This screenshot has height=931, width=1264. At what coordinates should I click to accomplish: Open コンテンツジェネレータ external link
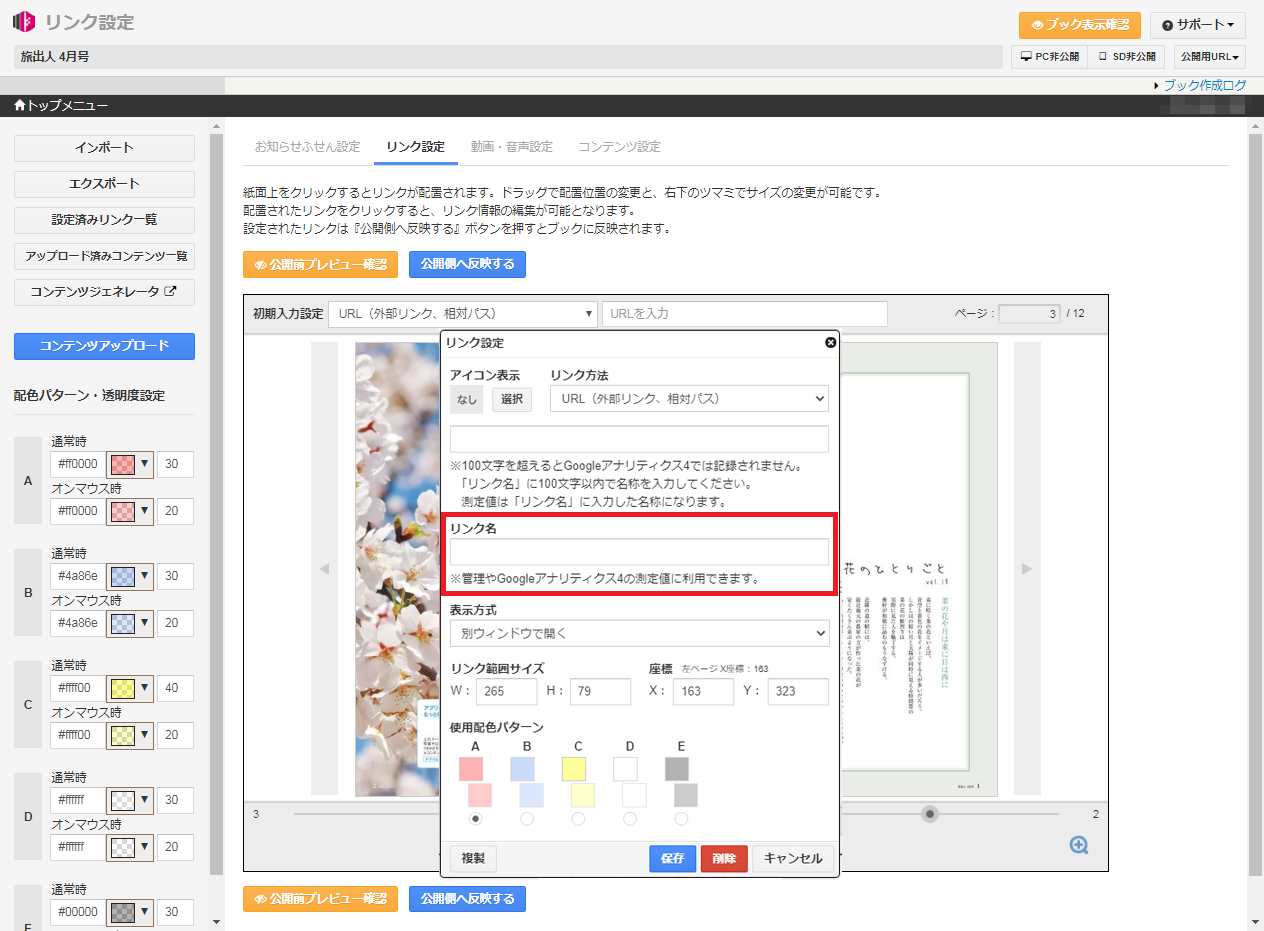pyautogui.click(x=104, y=292)
